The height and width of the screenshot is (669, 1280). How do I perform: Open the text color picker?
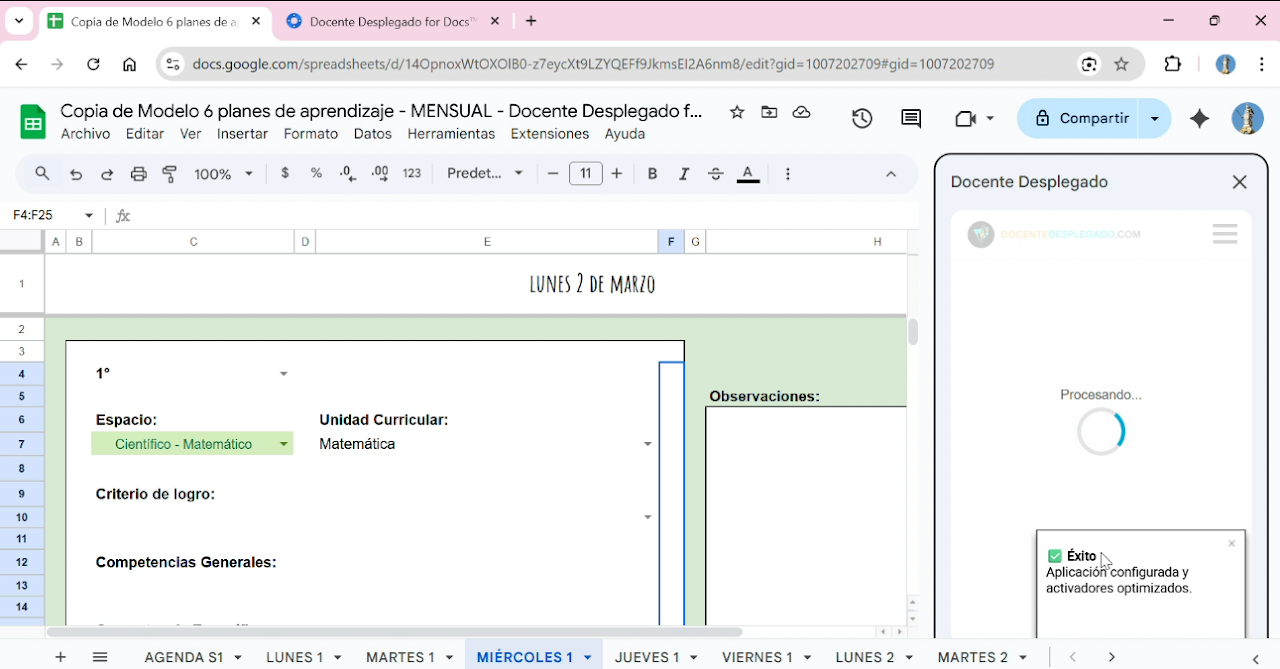coord(748,174)
